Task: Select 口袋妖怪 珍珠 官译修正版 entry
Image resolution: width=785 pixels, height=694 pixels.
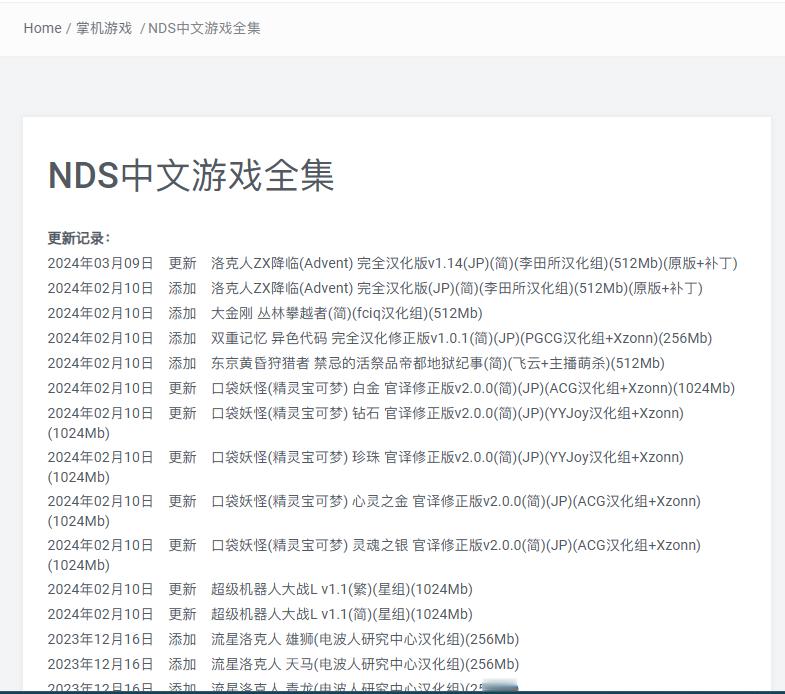Action: 447,458
